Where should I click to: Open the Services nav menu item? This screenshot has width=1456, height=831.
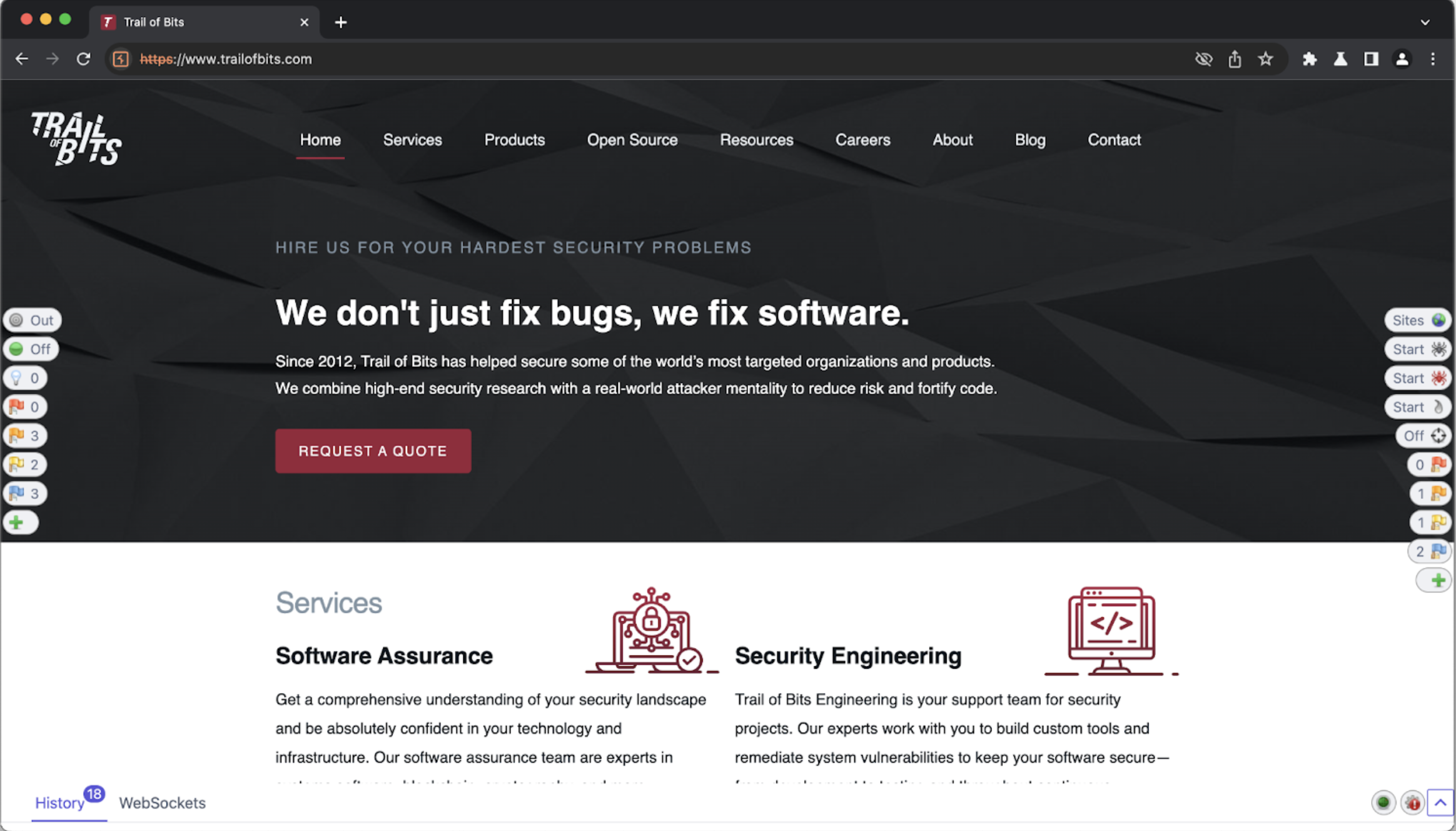click(x=412, y=140)
